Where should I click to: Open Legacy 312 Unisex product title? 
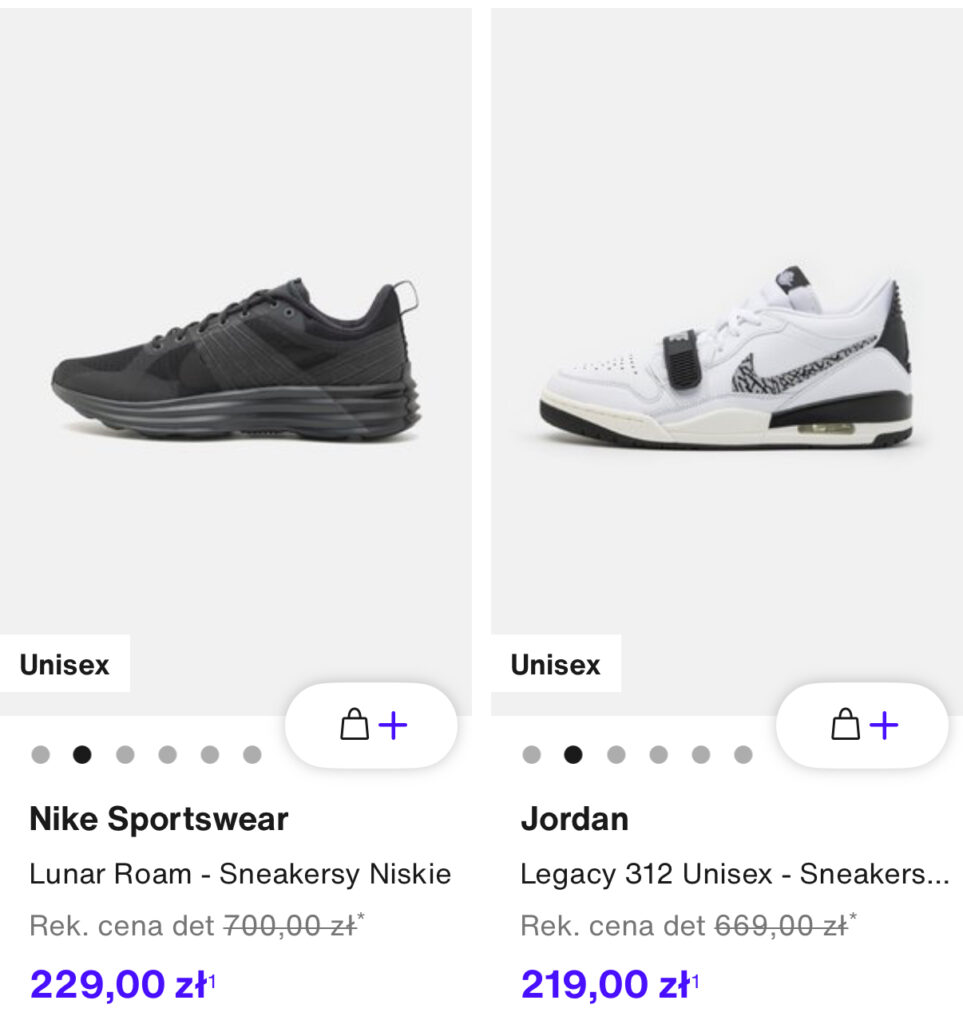coord(734,874)
